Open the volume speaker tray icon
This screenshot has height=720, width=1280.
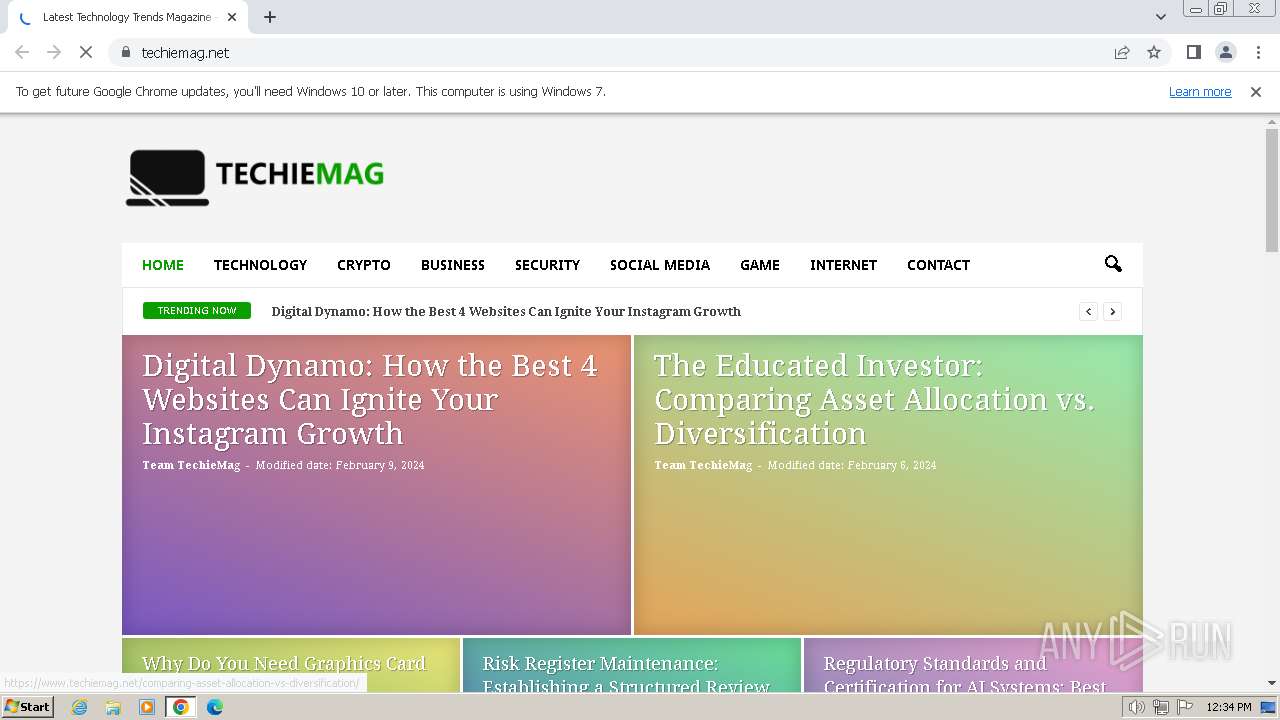[x=1136, y=707]
